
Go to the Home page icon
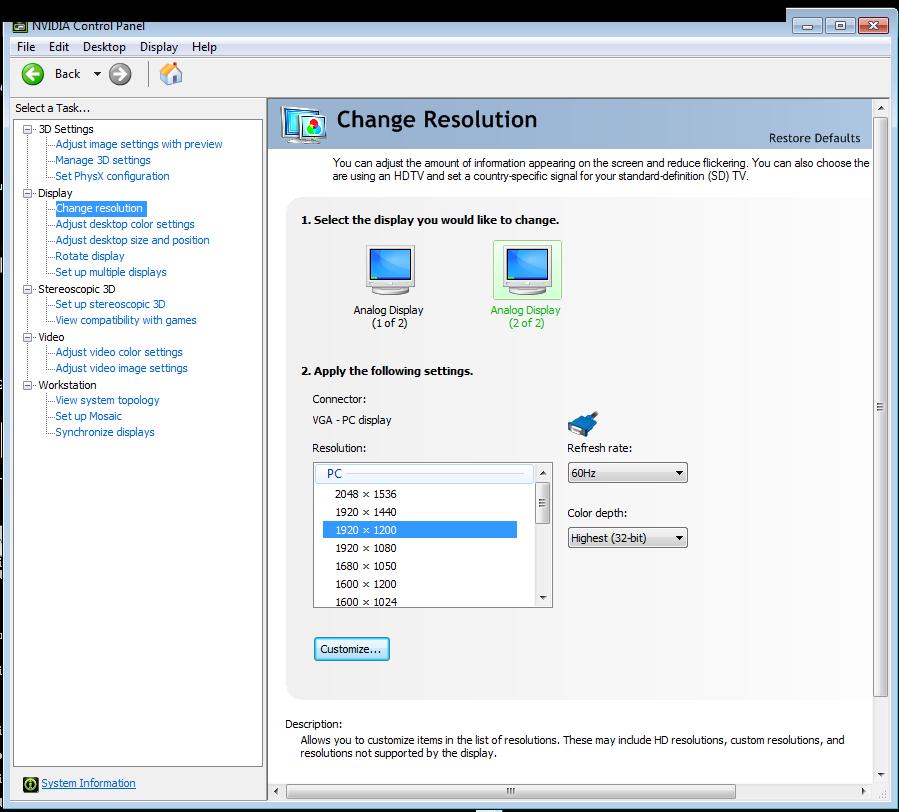171,73
